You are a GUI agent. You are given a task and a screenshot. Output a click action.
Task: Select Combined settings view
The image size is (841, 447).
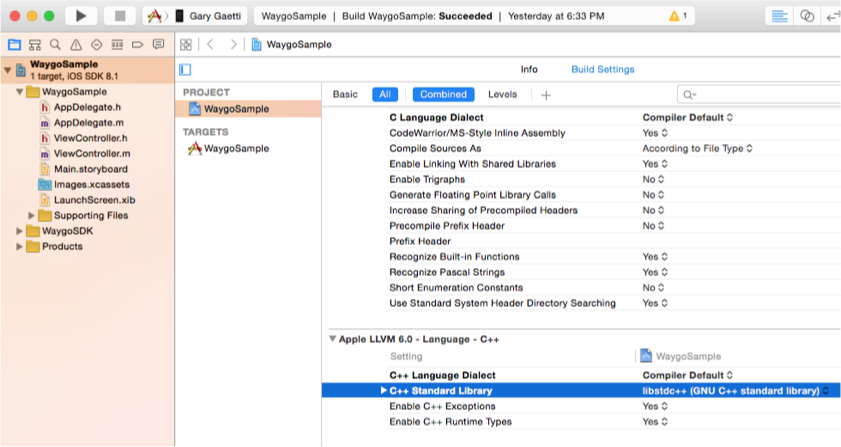click(x=443, y=94)
